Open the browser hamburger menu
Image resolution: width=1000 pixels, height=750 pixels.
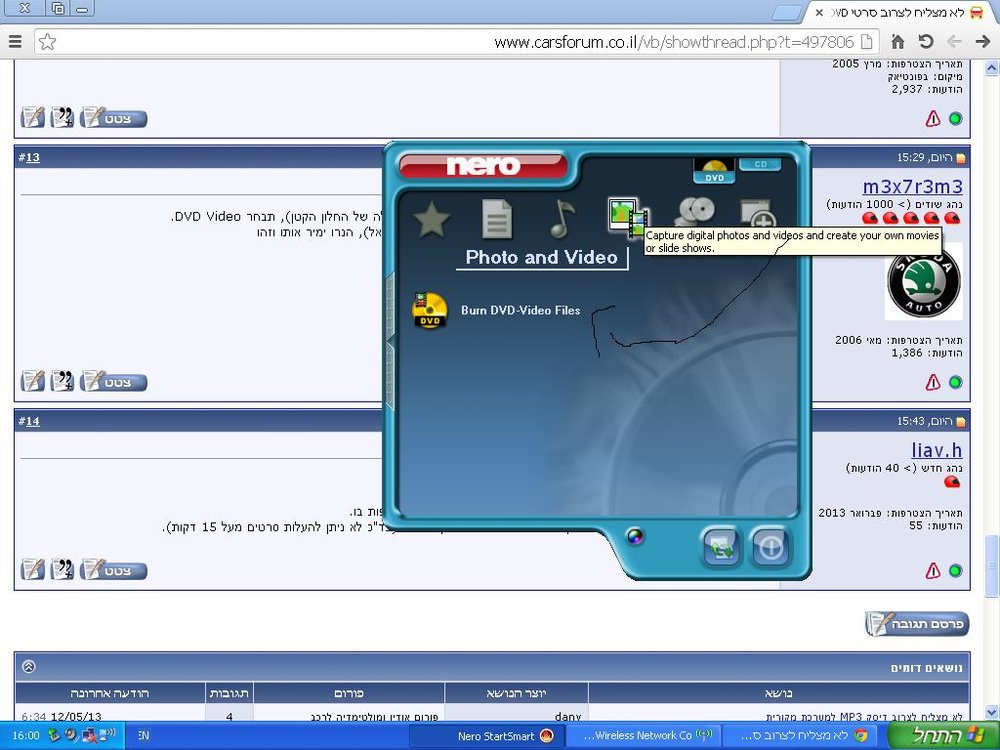(x=15, y=42)
